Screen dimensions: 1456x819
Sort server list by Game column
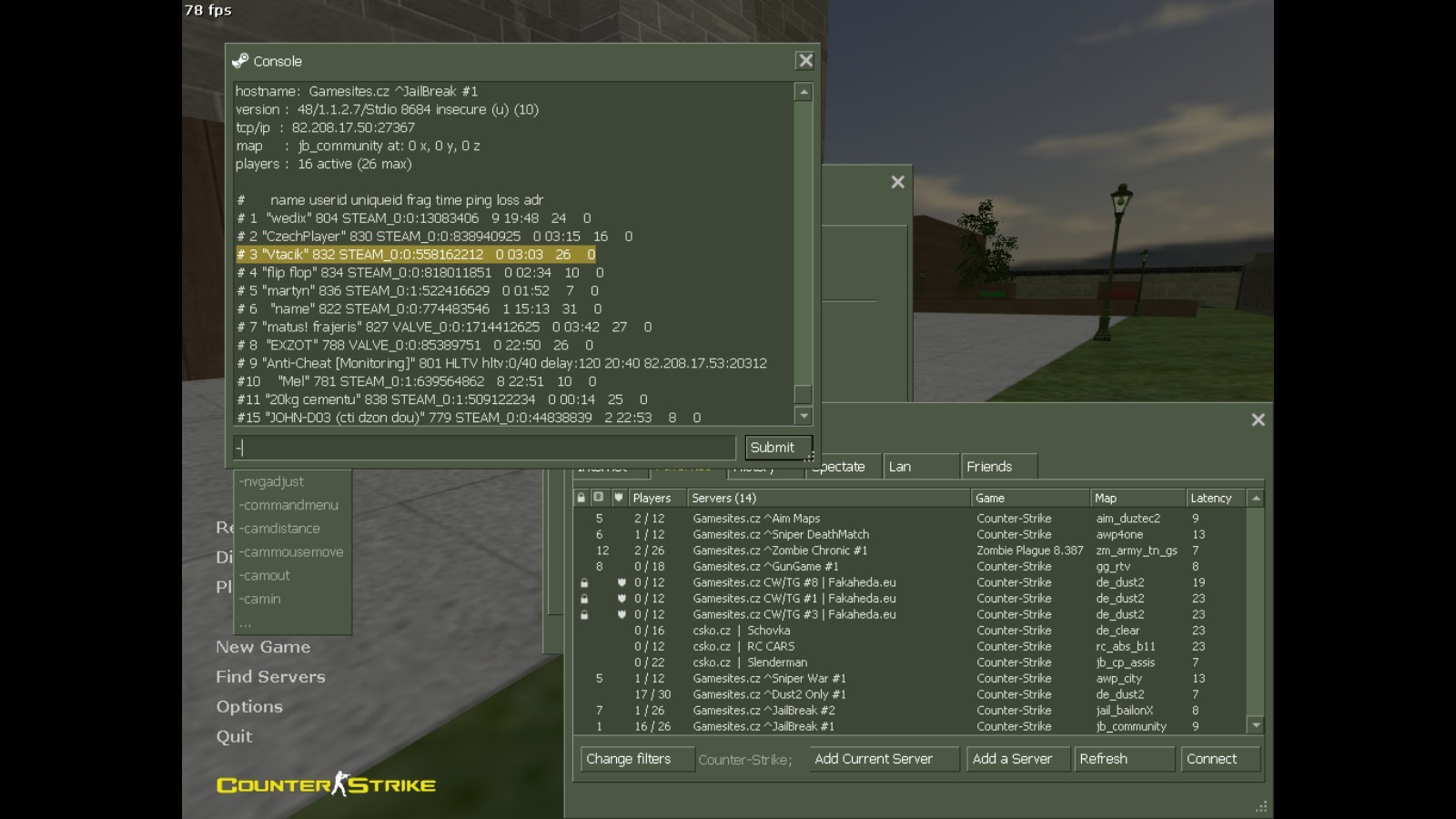1031,498
